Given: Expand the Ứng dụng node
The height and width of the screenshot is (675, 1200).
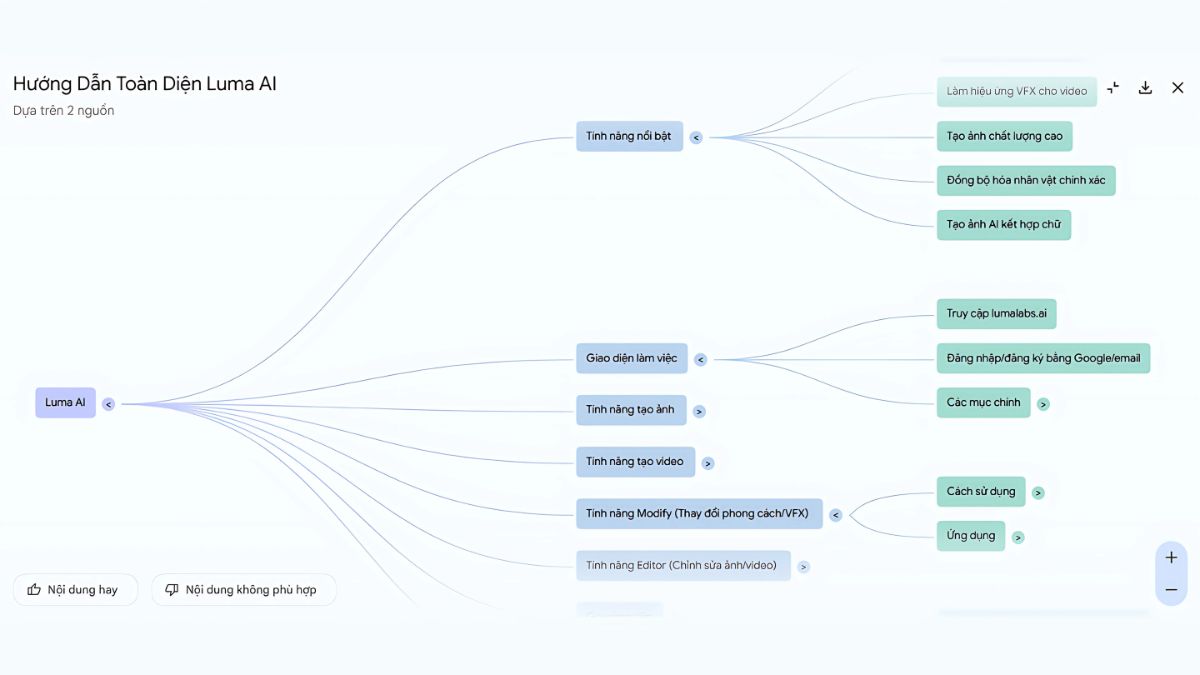Looking at the screenshot, I should coord(1018,537).
